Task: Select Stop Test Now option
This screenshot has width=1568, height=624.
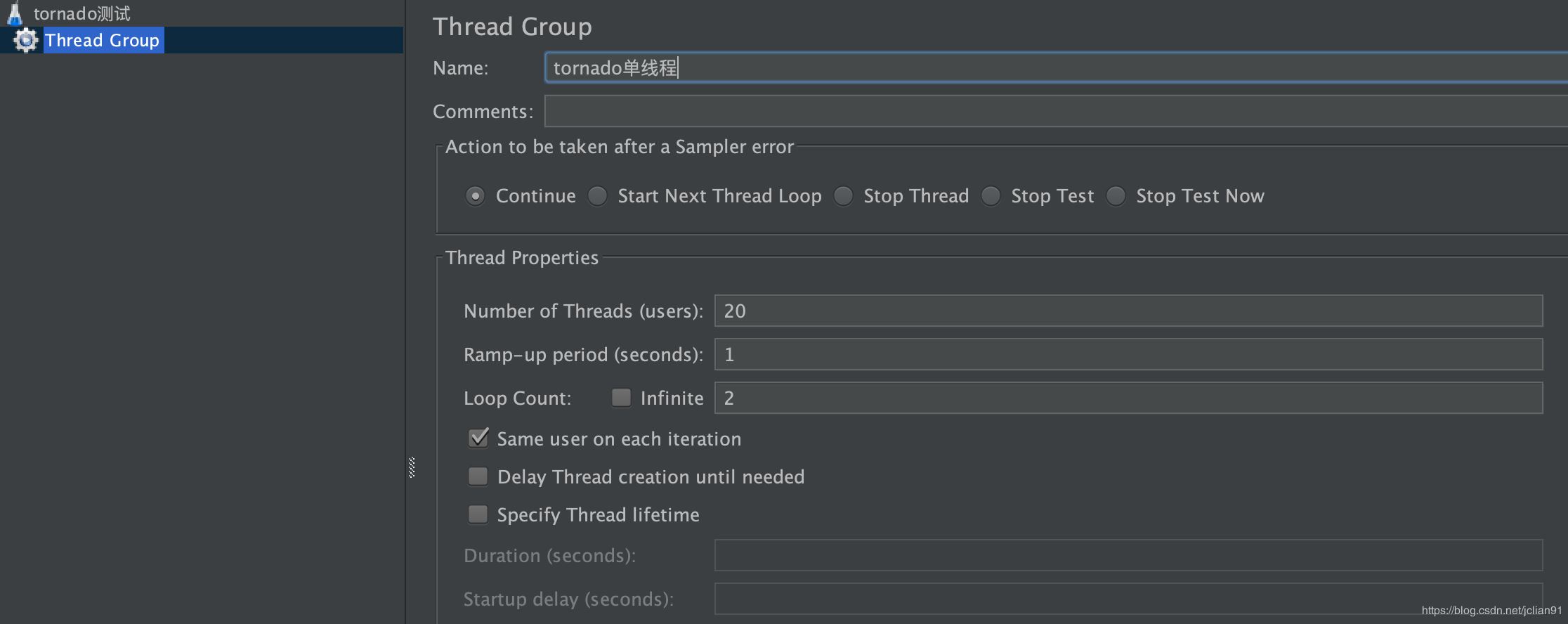Action: 1116,196
